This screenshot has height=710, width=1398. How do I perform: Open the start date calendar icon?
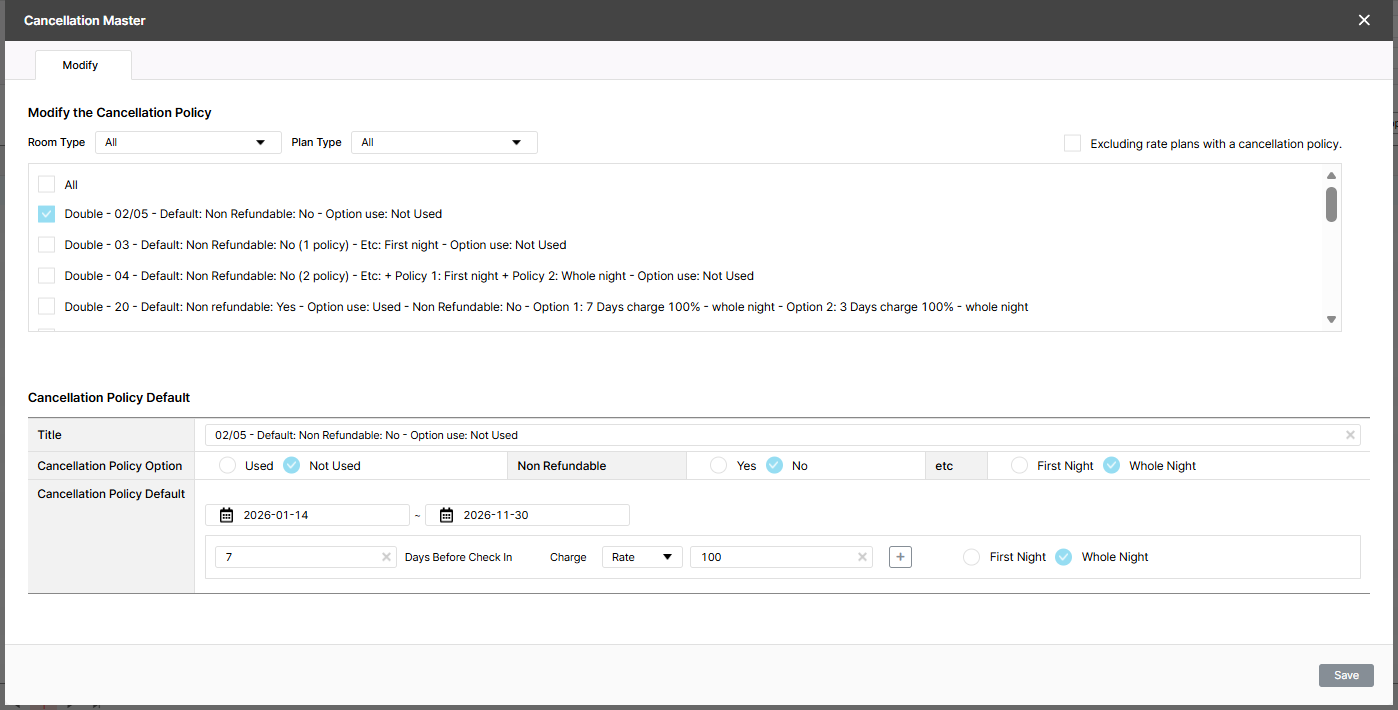(x=226, y=515)
